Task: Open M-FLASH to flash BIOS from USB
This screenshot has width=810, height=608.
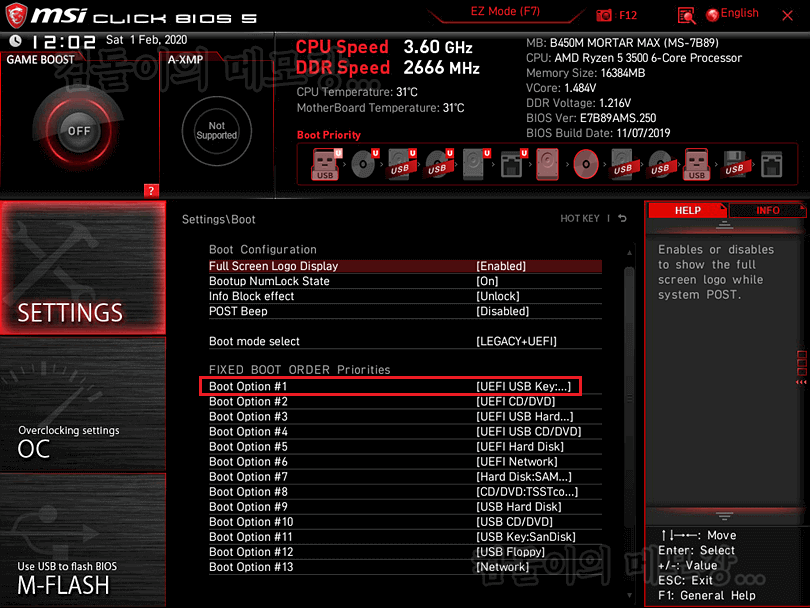Action: [x=83, y=540]
